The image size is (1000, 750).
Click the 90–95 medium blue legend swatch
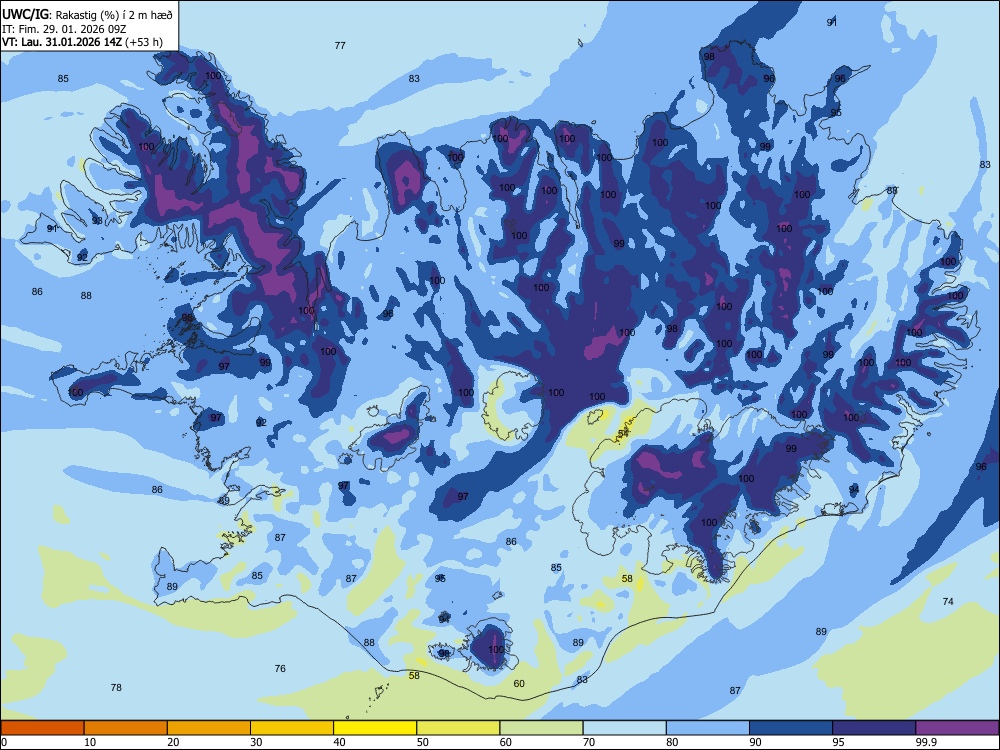pyautogui.click(x=791, y=728)
